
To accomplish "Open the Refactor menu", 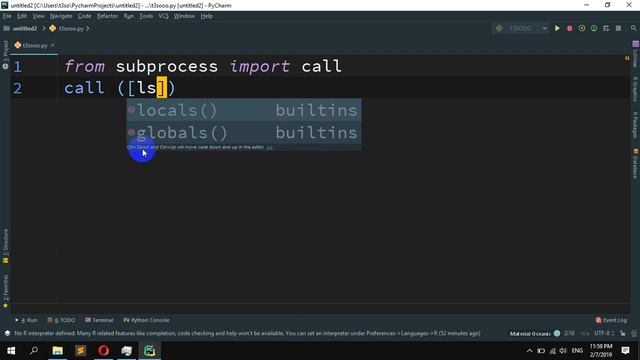I will [x=107, y=16].
